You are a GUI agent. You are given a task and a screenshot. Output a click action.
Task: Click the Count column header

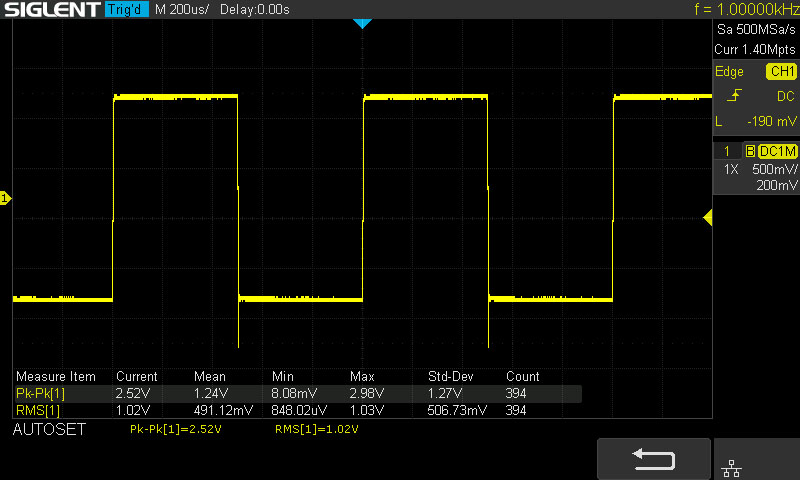coord(522,376)
